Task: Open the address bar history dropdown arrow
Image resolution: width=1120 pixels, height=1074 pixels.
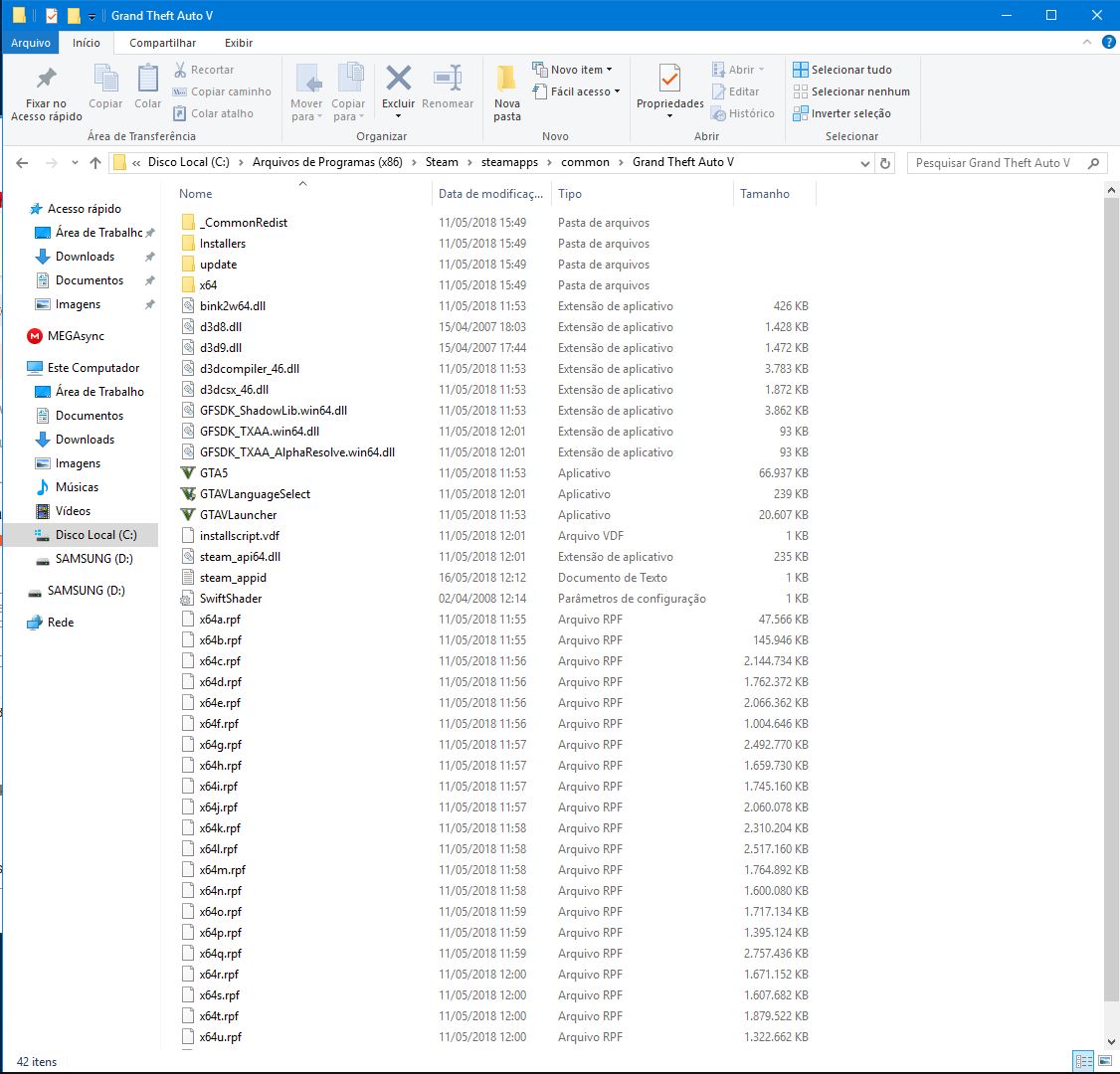Action: coord(865,163)
